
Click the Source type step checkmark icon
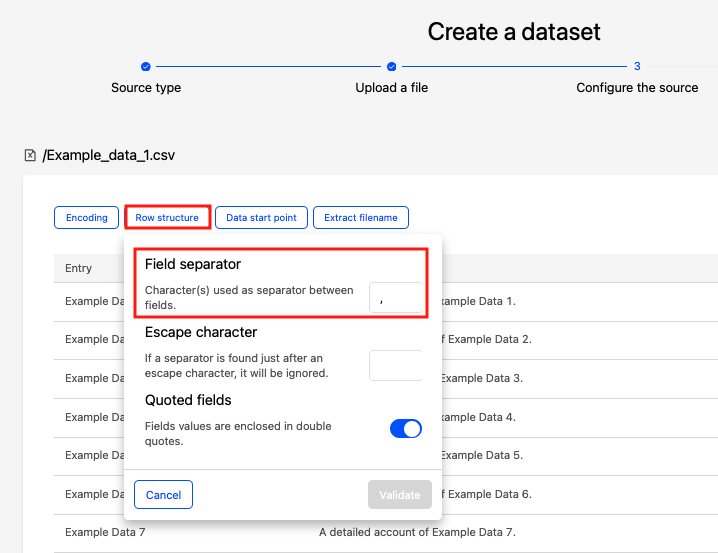(146, 66)
